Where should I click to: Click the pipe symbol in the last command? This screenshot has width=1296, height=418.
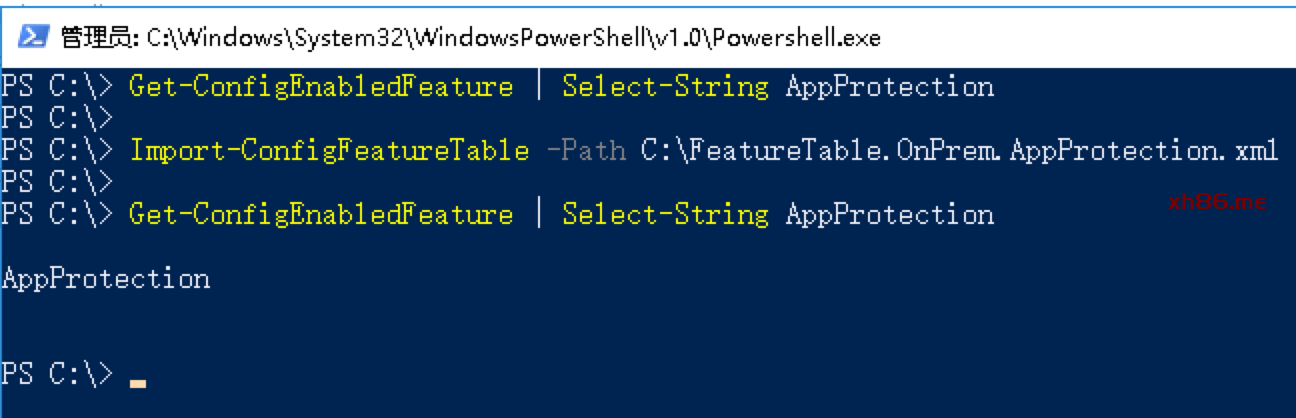pos(538,215)
